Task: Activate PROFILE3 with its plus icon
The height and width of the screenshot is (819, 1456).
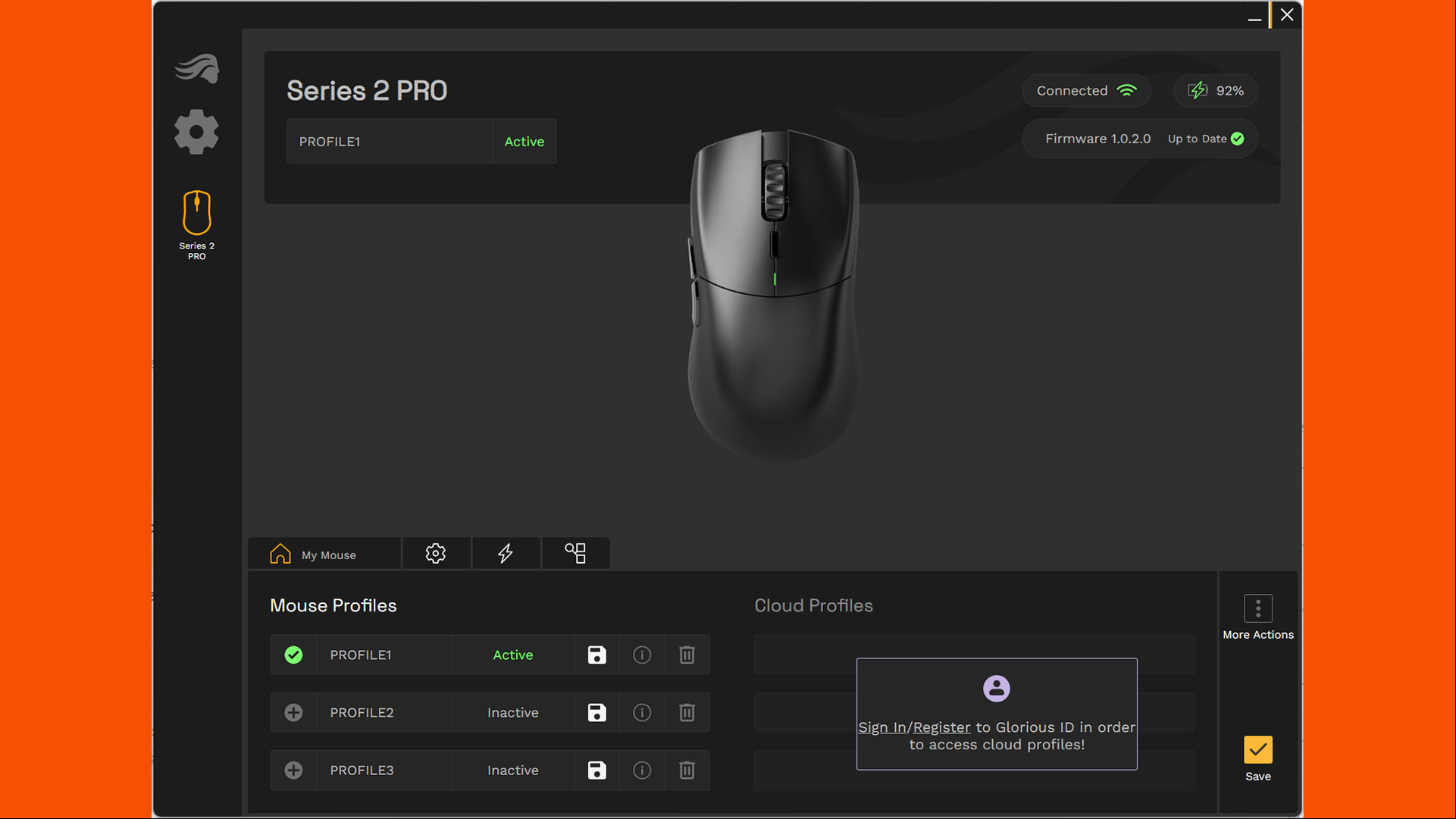Action: click(x=293, y=770)
